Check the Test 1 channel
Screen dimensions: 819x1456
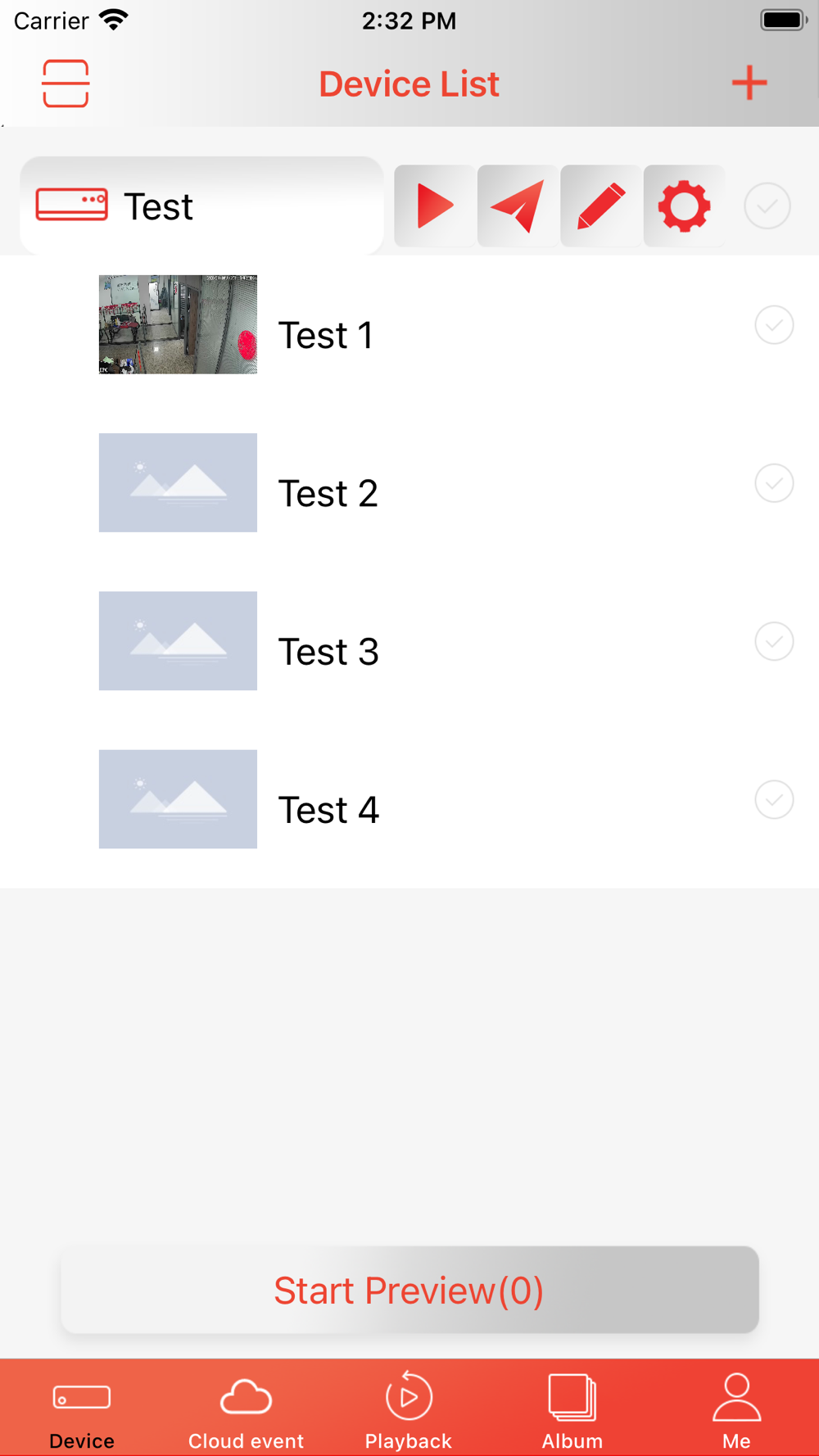(774, 325)
